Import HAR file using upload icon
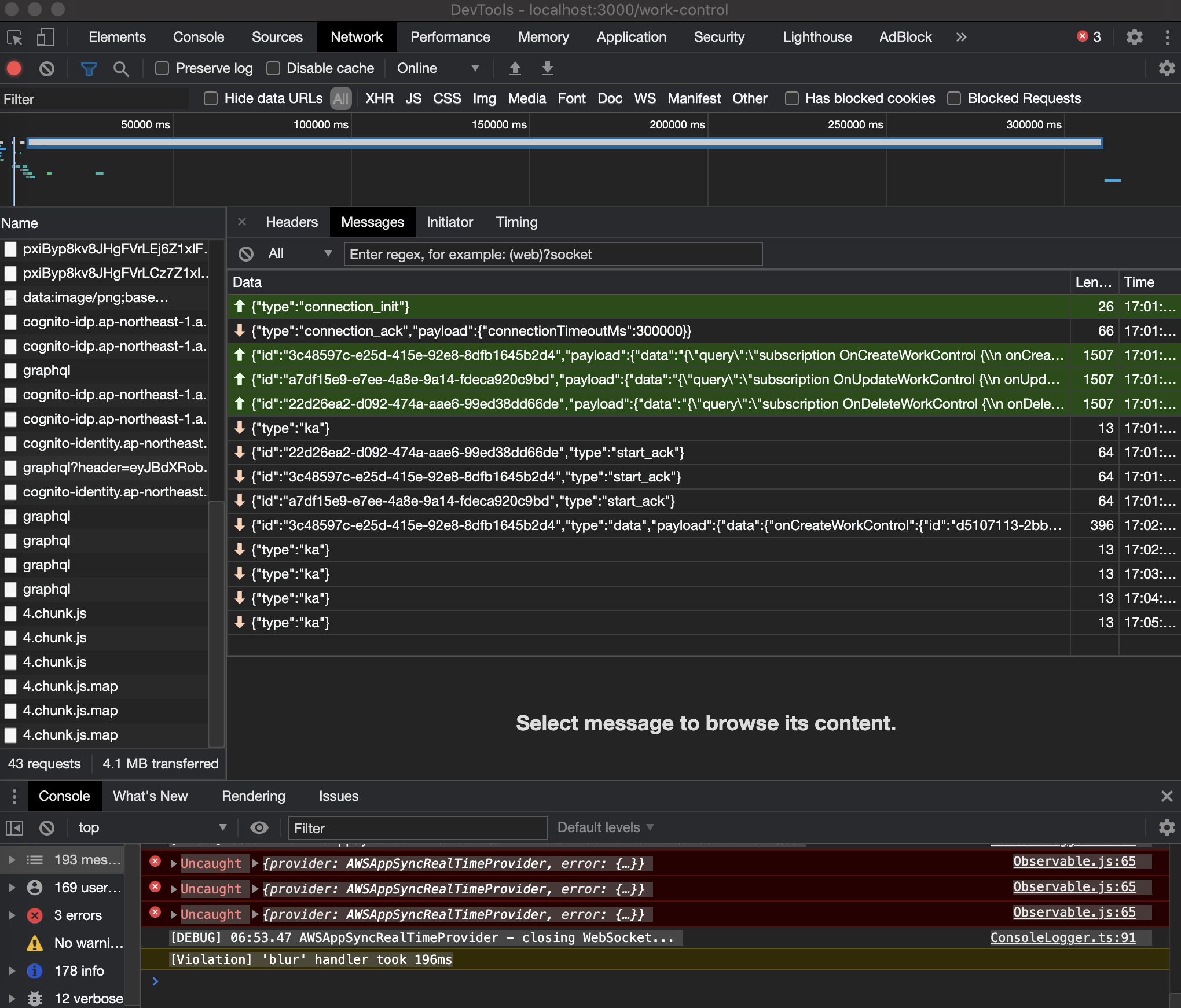The height and width of the screenshot is (1008, 1181). pyautogui.click(x=515, y=68)
